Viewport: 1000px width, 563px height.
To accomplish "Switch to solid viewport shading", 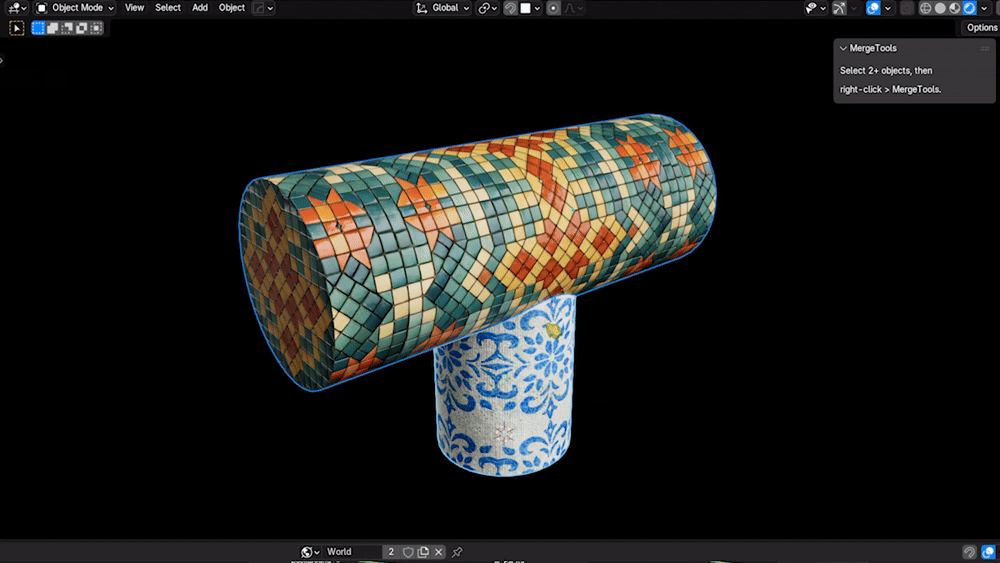I will point(940,8).
